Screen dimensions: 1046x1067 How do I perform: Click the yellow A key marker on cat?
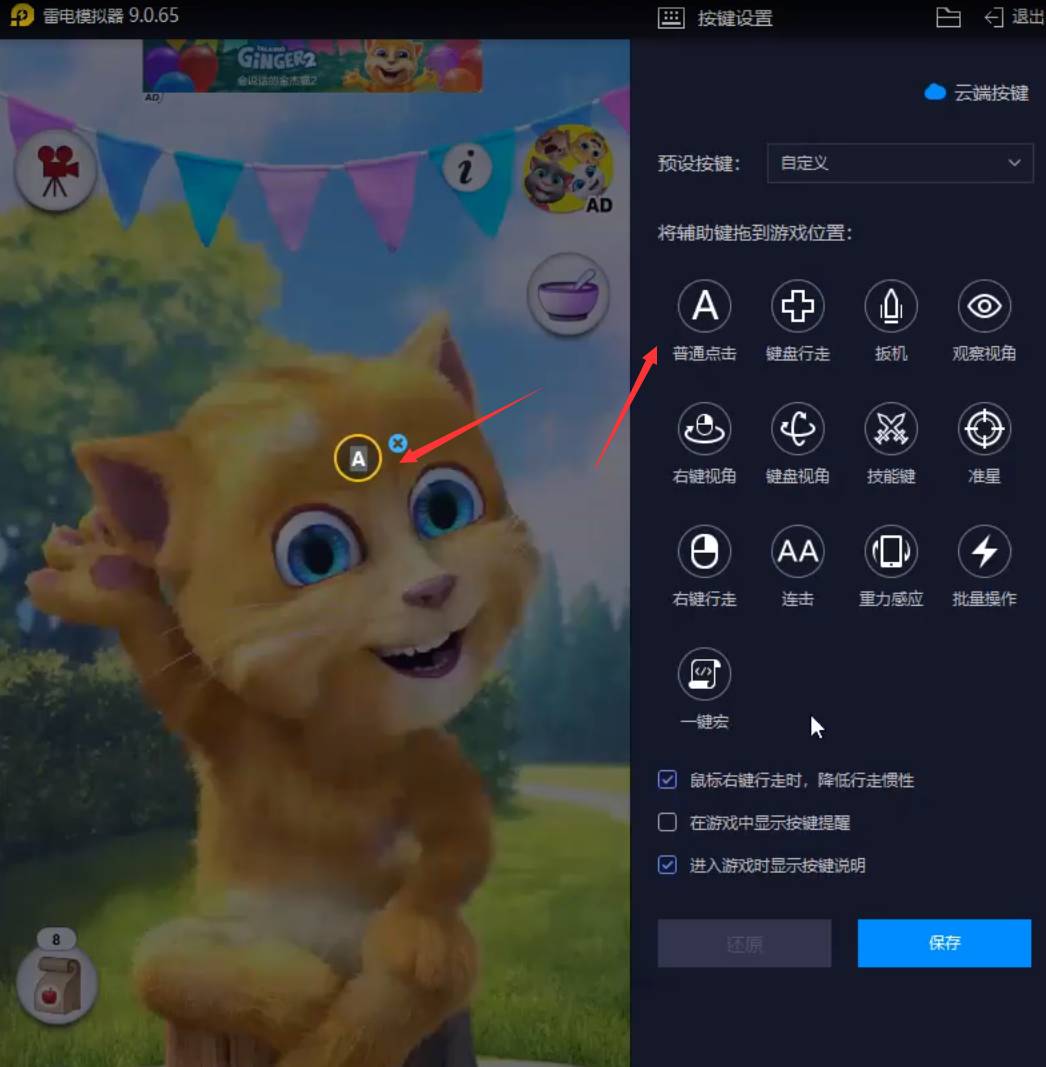358,458
